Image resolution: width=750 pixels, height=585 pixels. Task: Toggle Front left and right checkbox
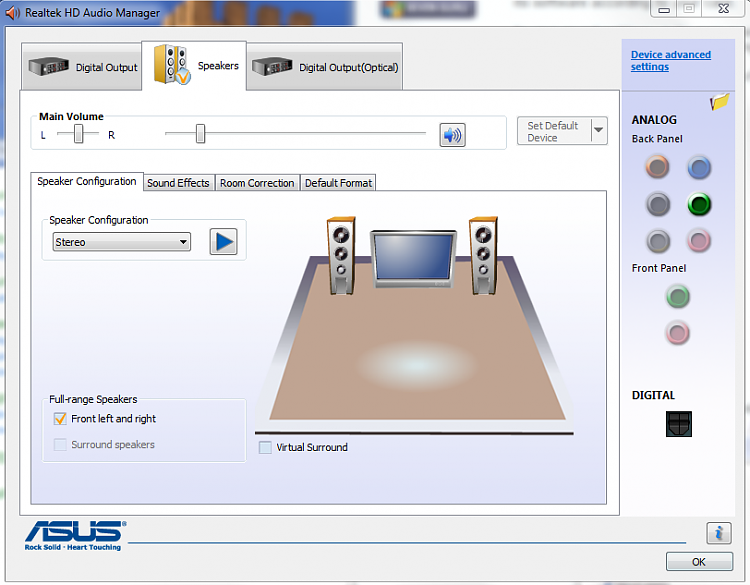60,419
